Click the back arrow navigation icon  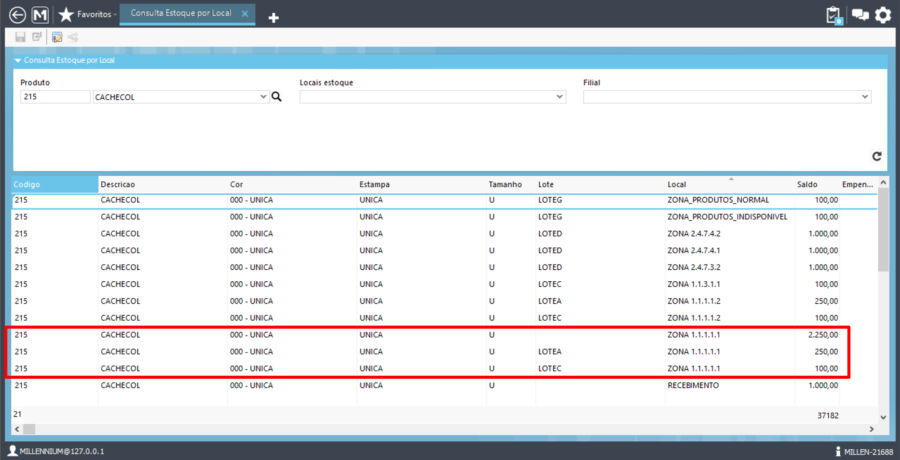(x=15, y=15)
